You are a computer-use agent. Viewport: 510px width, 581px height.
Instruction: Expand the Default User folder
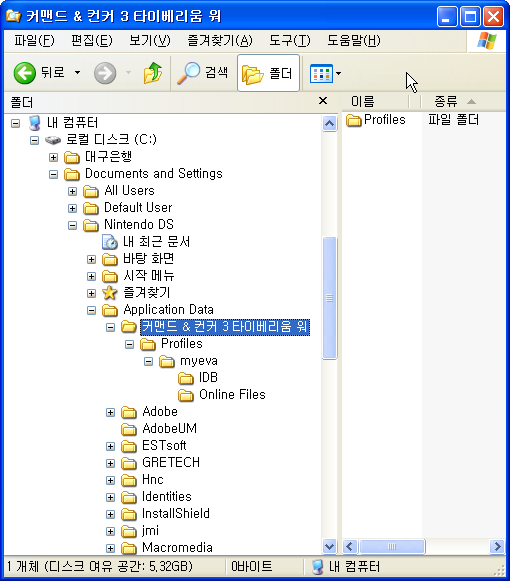[x=73, y=208]
